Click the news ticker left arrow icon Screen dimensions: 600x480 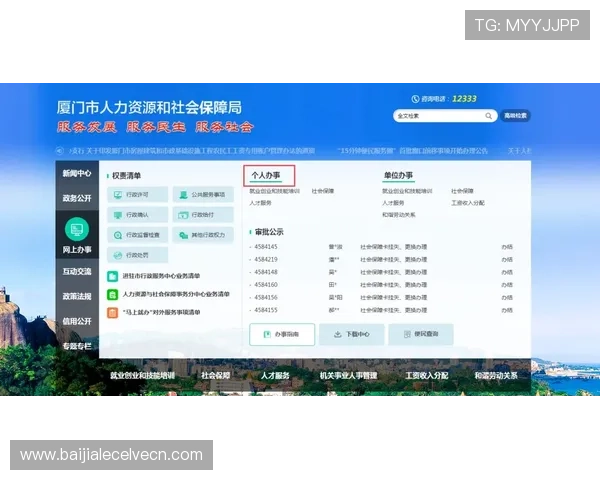(x=59, y=151)
